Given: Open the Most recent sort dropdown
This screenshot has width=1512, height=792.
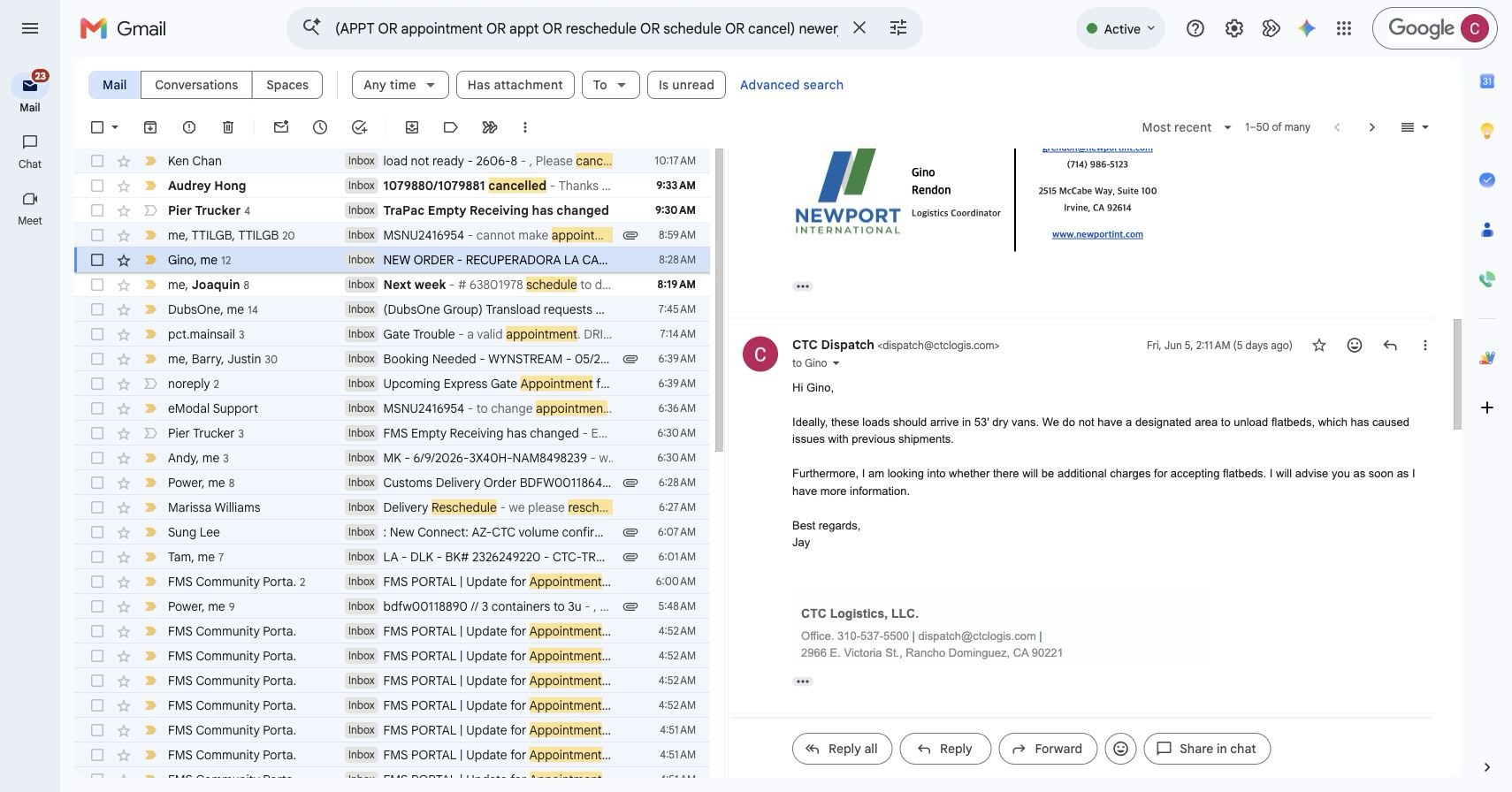Looking at the screenshot, I should 1187,127.
